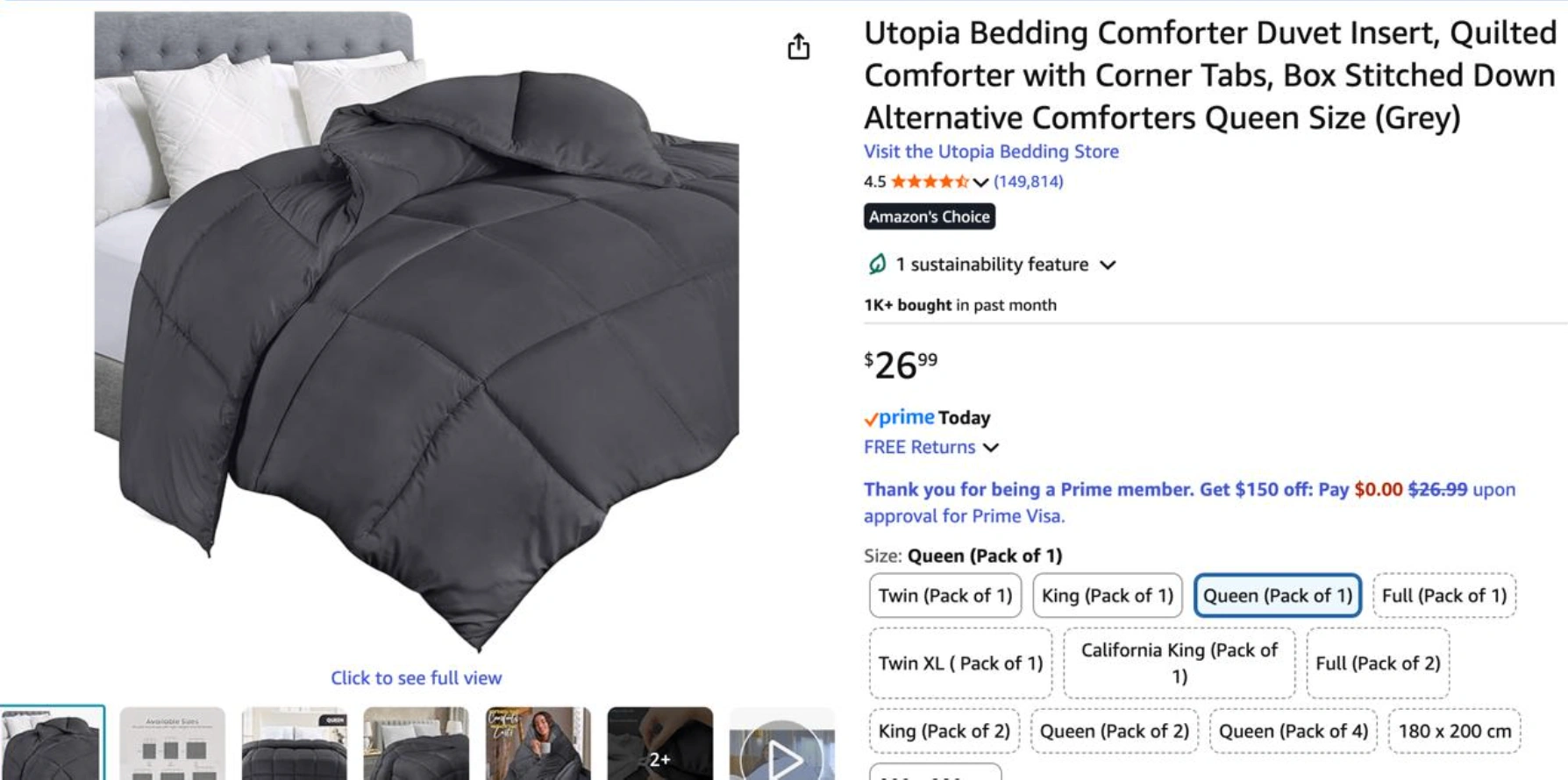The height and width of the screenshot is (780, 1568).
Task: Expand the sustainability feature dropdown
Action: pyautogui.click(x=1108, y=265)
